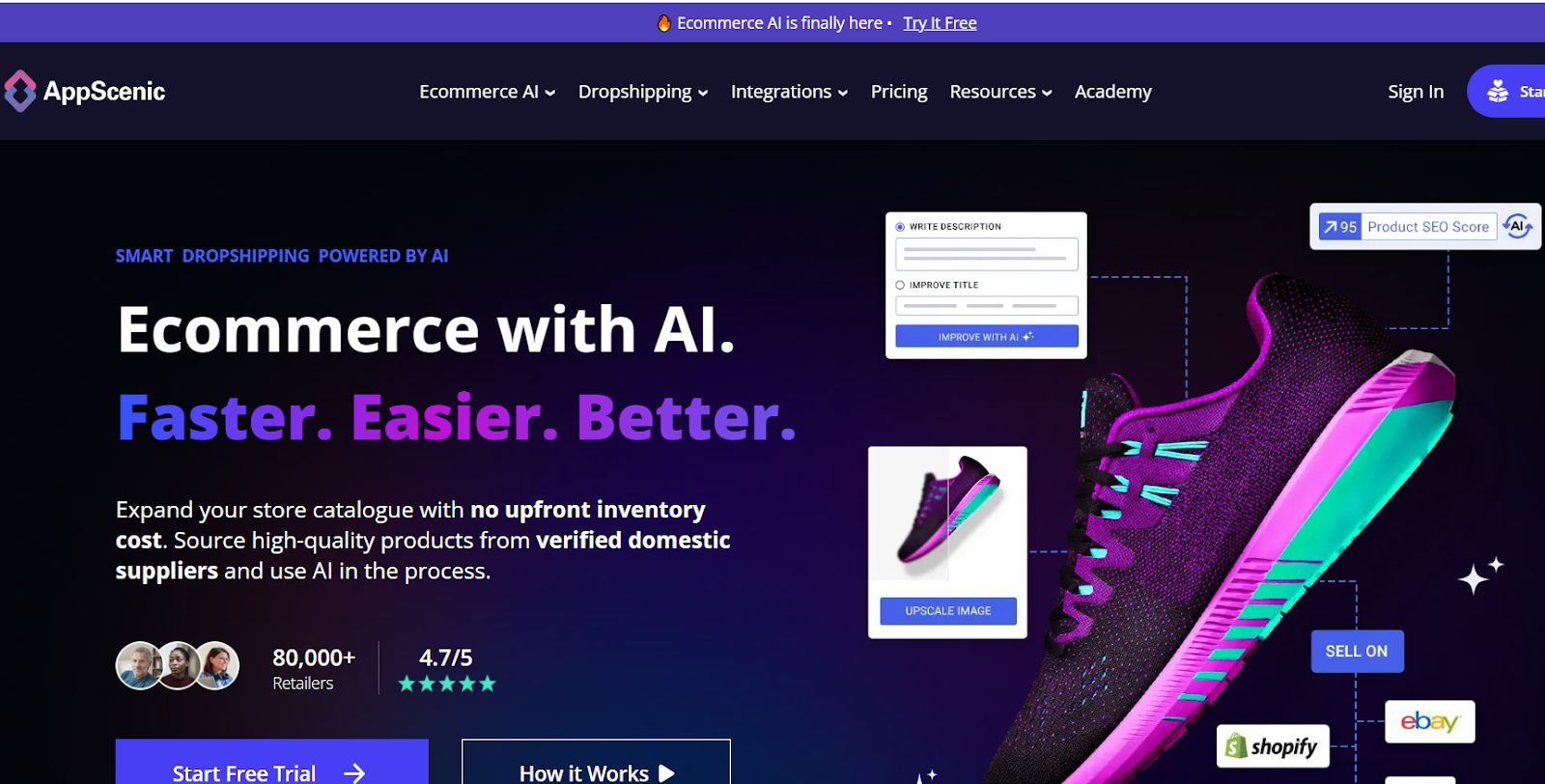Click the play icon on How it Works
This screenshot has height=784, width=1545.
coord(666,773)
